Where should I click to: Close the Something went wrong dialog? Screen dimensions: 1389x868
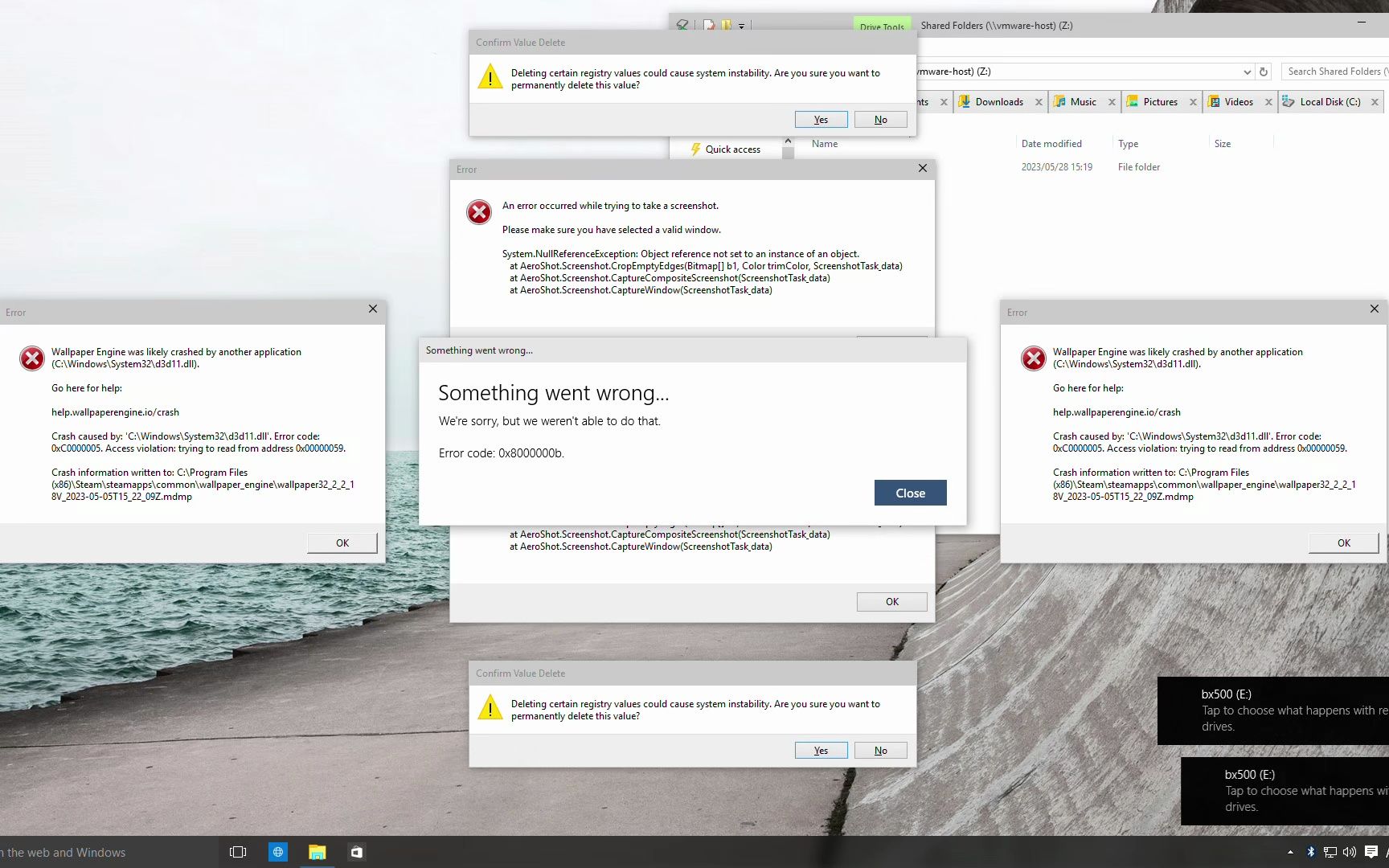[x=910, y=493]
